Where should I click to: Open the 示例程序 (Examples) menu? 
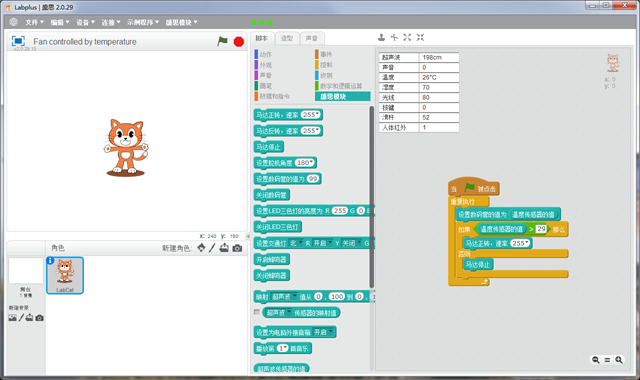click(142, 22)
